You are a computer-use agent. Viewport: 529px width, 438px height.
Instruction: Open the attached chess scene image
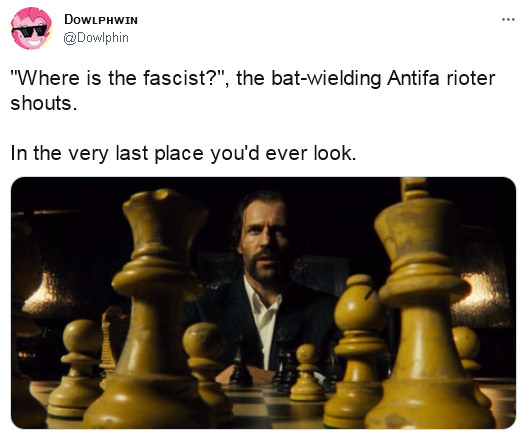point(263,303)
